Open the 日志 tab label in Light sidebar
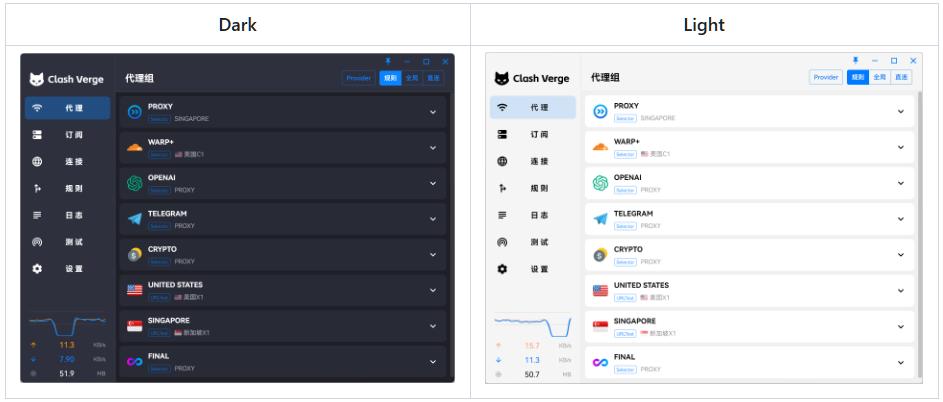This screenshot has width=943, height=402. (539, 215)
